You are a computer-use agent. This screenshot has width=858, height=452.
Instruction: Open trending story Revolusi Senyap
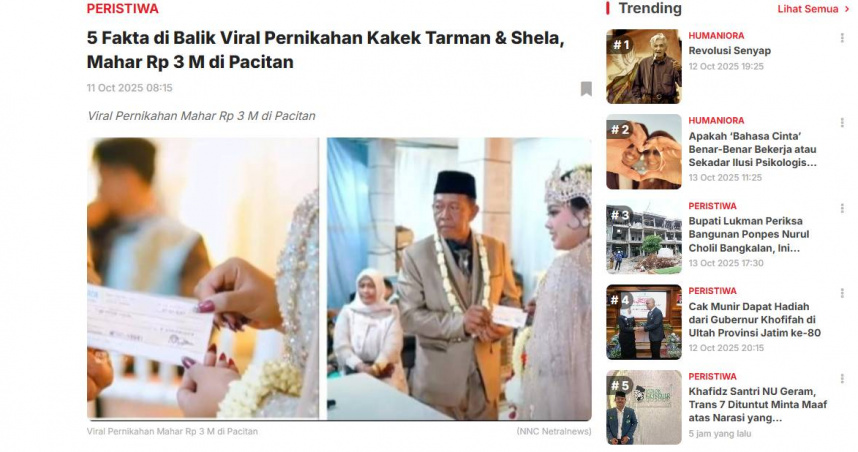tap(729, 50)
